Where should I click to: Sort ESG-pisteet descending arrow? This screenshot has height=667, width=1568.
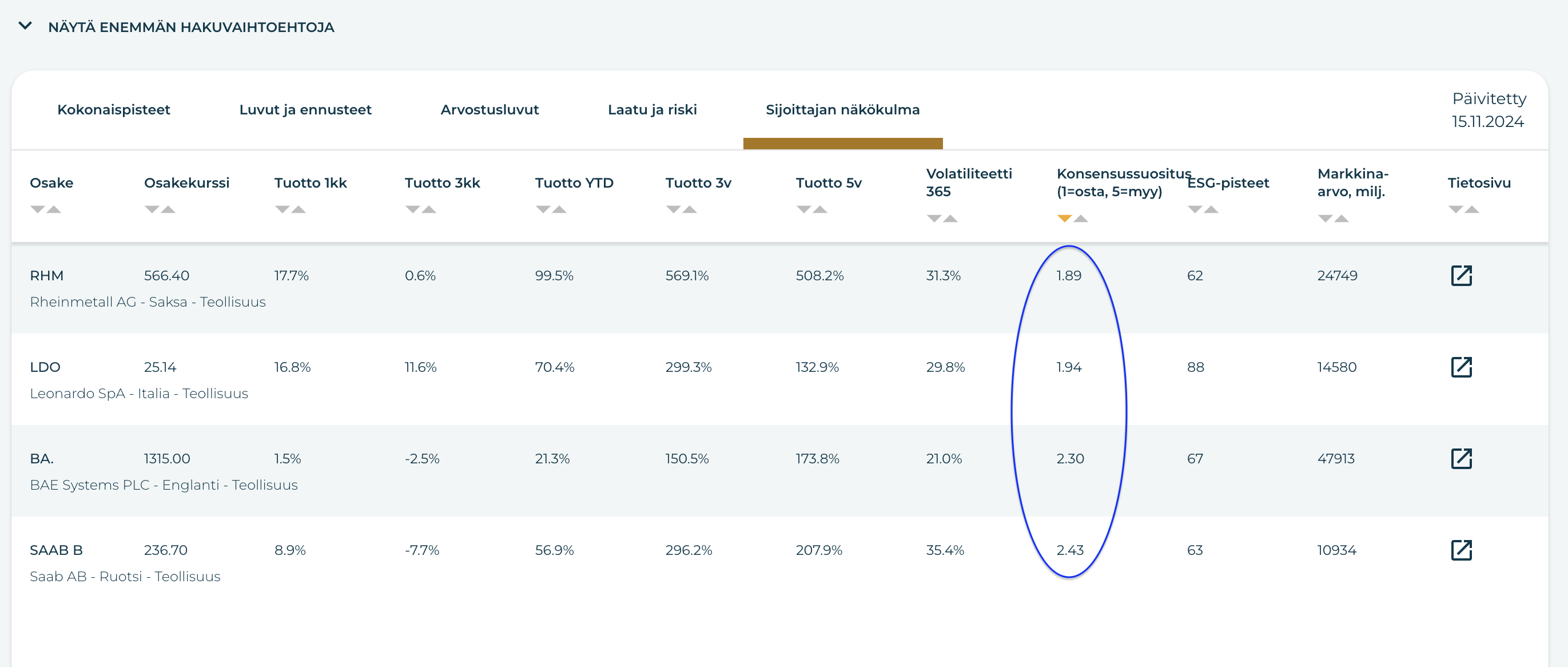coord(1194,209)
